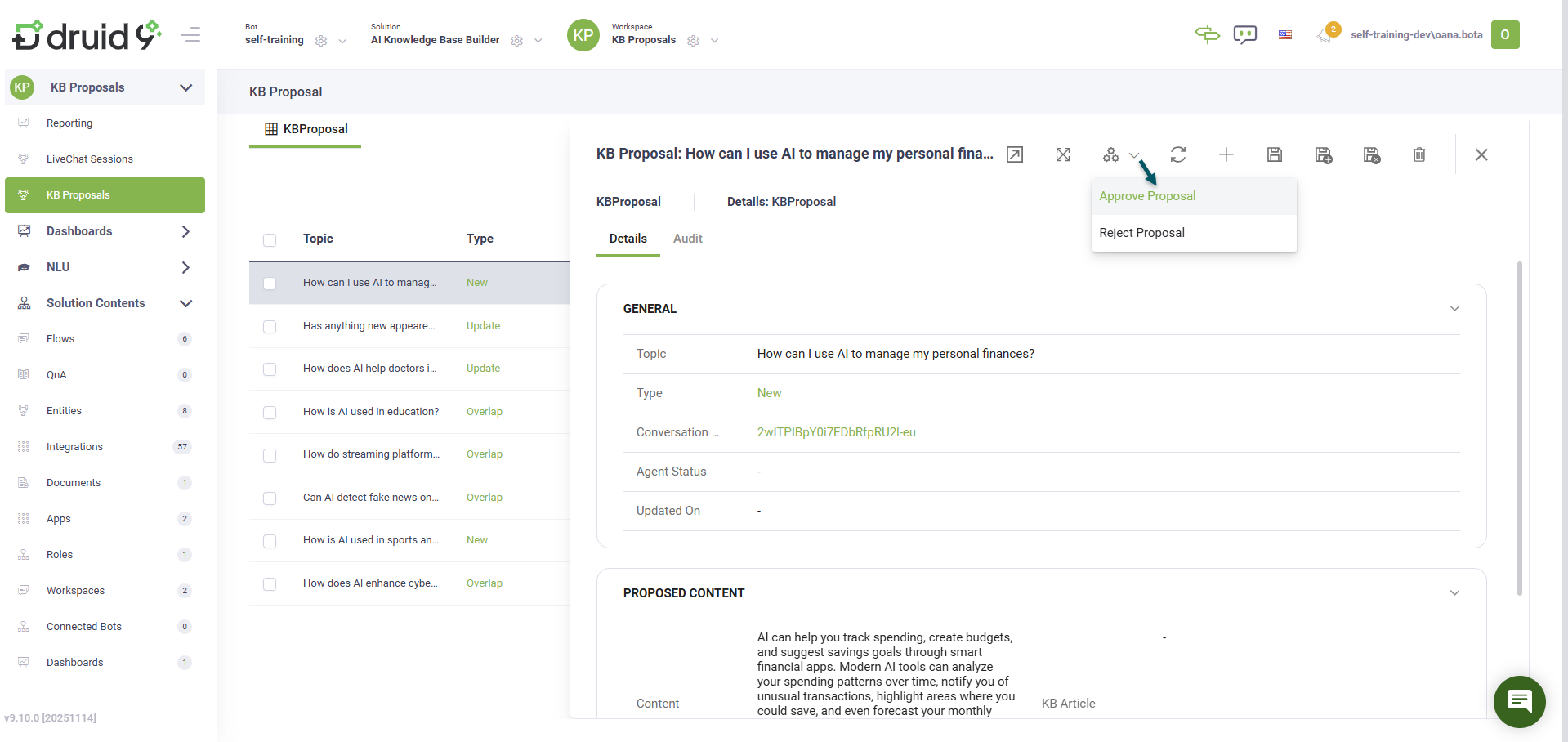Select Approve Proposal from the menu
1568x742 pixels.
coord(1194,196)
